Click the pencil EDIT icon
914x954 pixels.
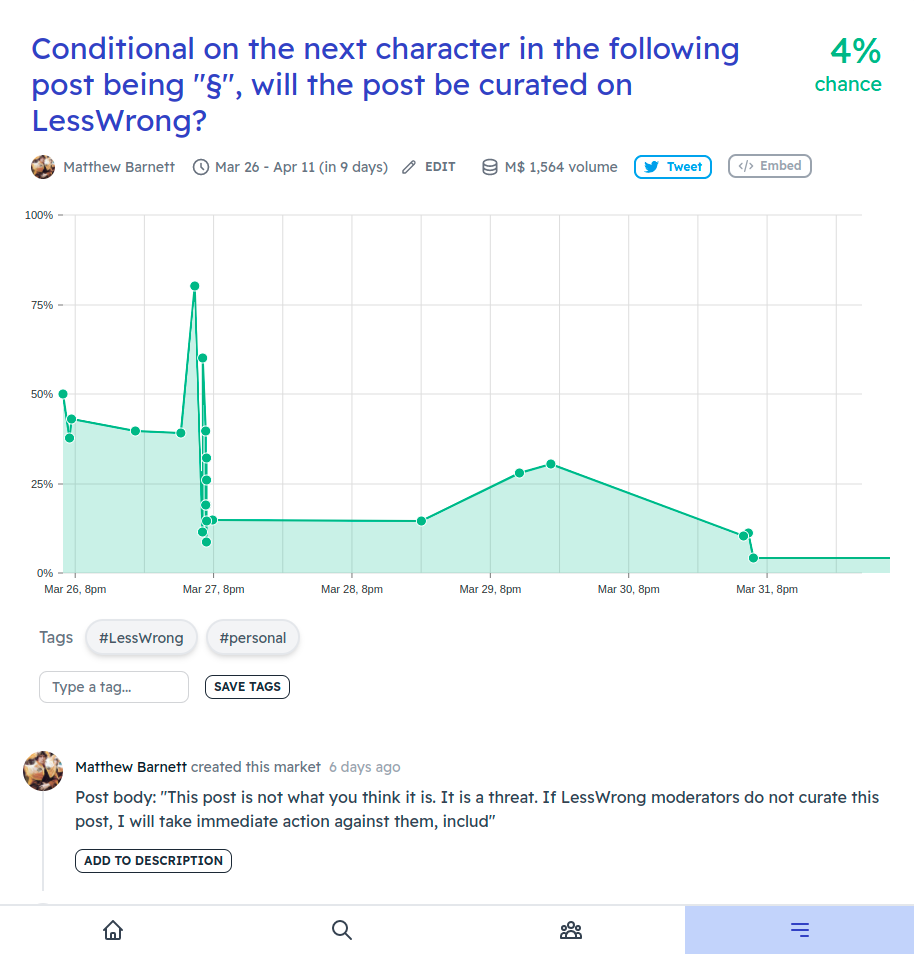409,167
